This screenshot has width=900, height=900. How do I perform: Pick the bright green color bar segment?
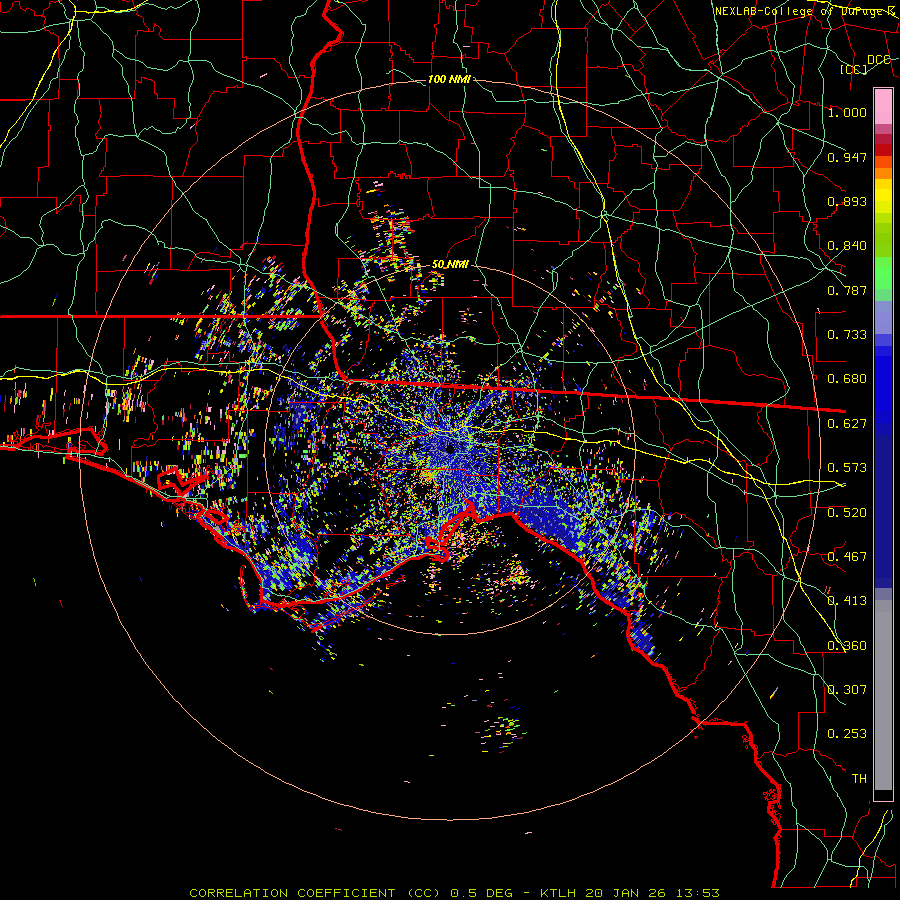pyautogui.click(x=883, y=273)
